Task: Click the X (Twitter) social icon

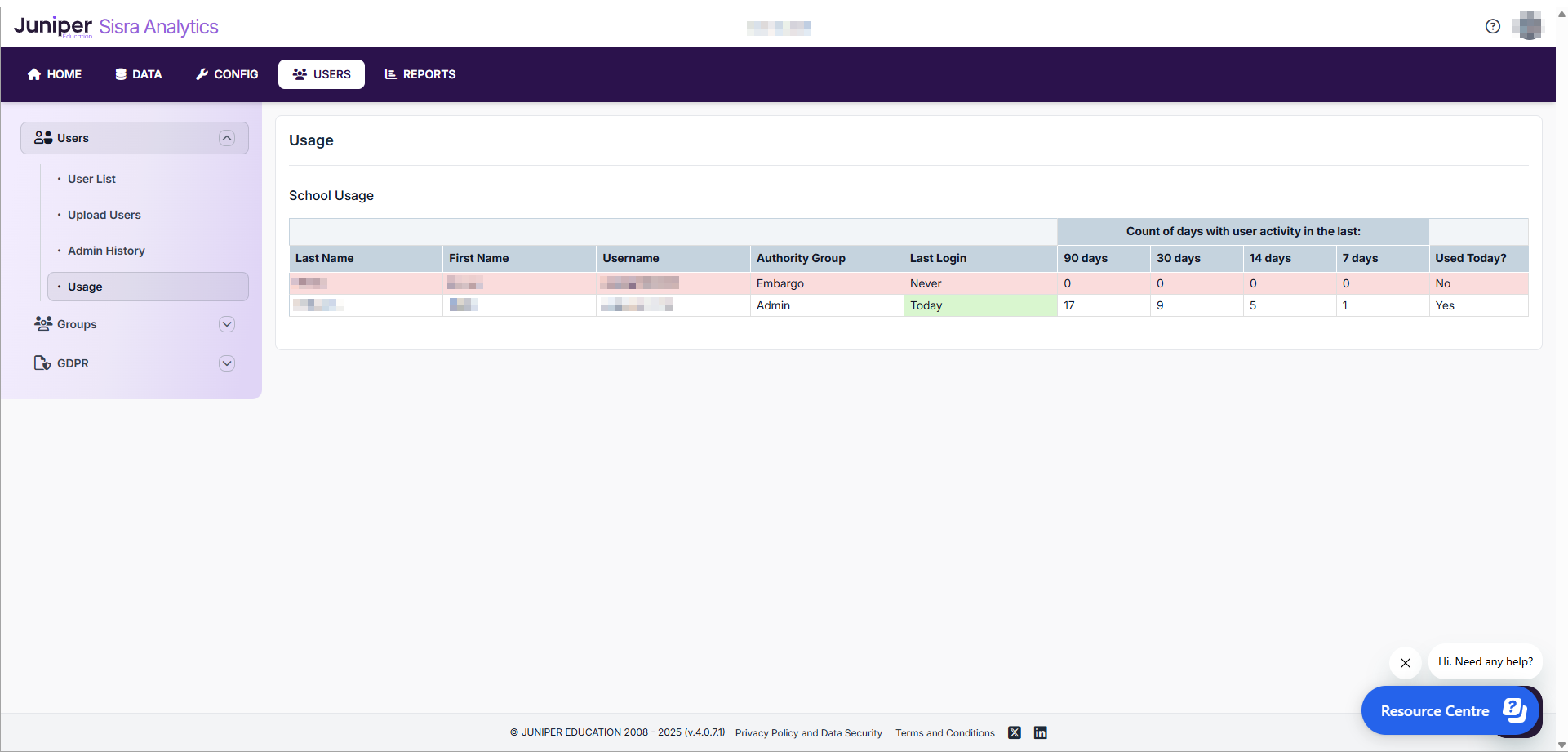Action: pos(1014,732)
